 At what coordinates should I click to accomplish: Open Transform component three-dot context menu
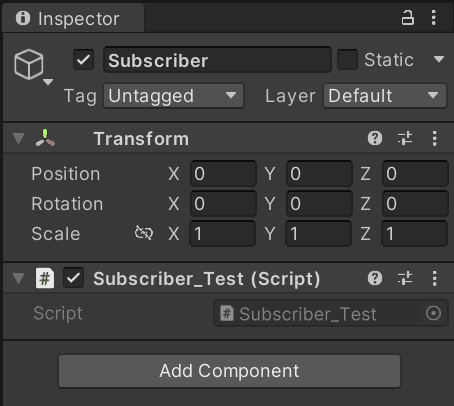point(434,138)
